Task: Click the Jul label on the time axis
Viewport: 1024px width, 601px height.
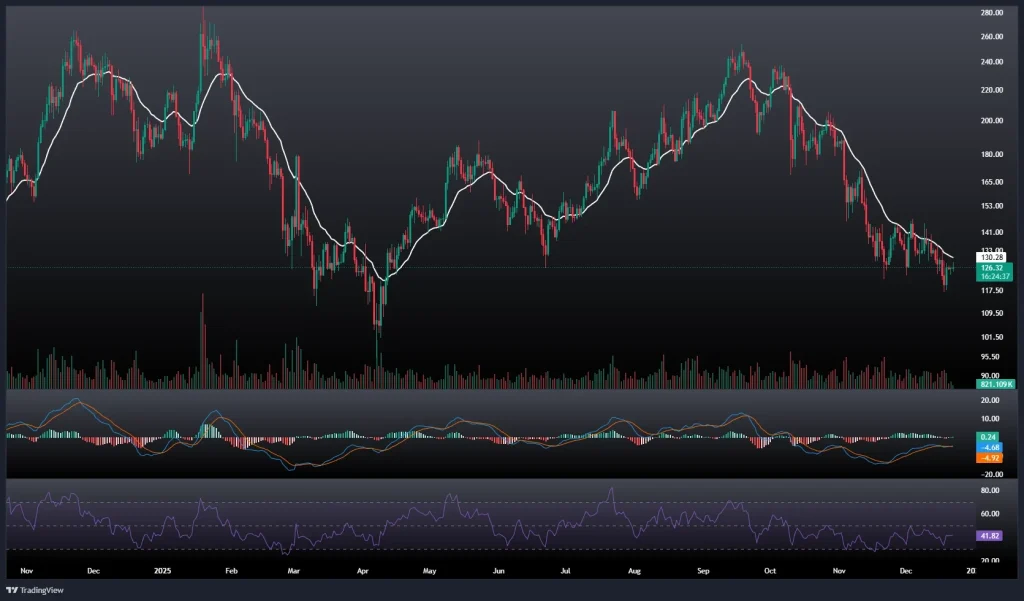Action: coord(564,571)
